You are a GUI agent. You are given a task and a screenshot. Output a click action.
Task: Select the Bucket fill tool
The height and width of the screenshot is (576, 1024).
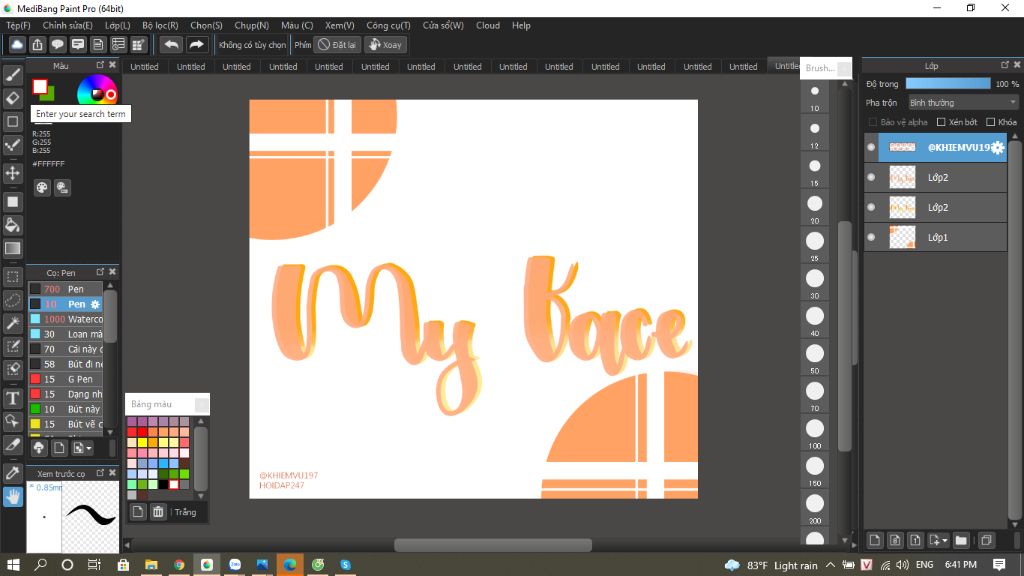coord(12,225)
